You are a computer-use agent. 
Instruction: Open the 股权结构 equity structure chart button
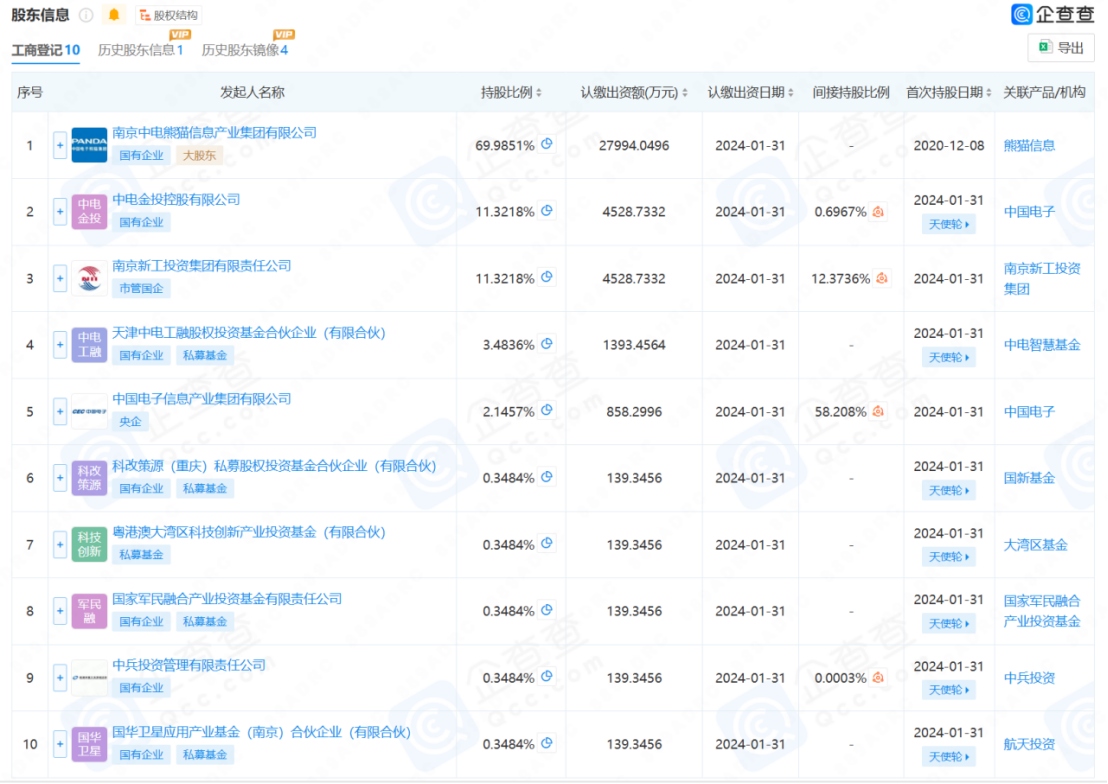(x=169, y=15)
